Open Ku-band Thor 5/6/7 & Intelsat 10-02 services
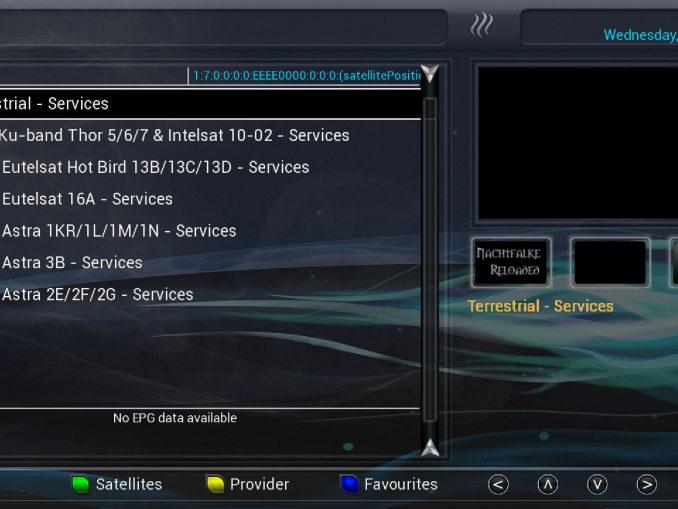Image resolution: width=678 pixels, height=509 pixels. click(x=174, y=135)
